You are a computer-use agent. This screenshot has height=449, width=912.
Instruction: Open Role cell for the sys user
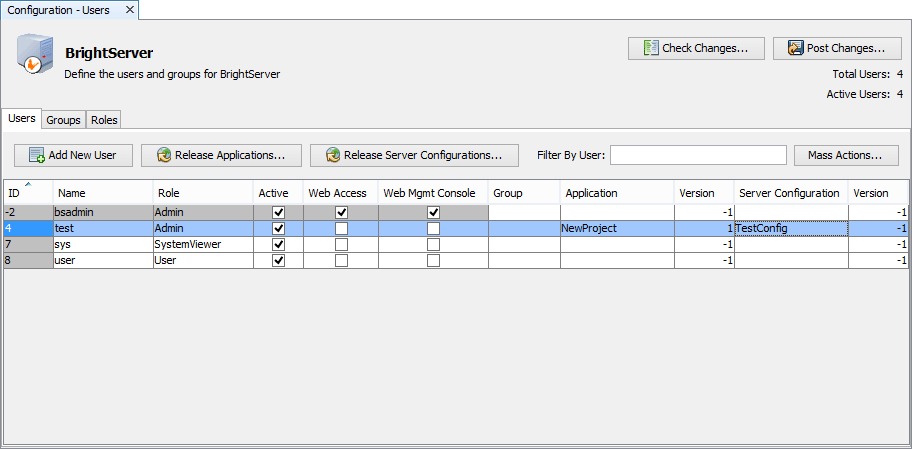202,245
